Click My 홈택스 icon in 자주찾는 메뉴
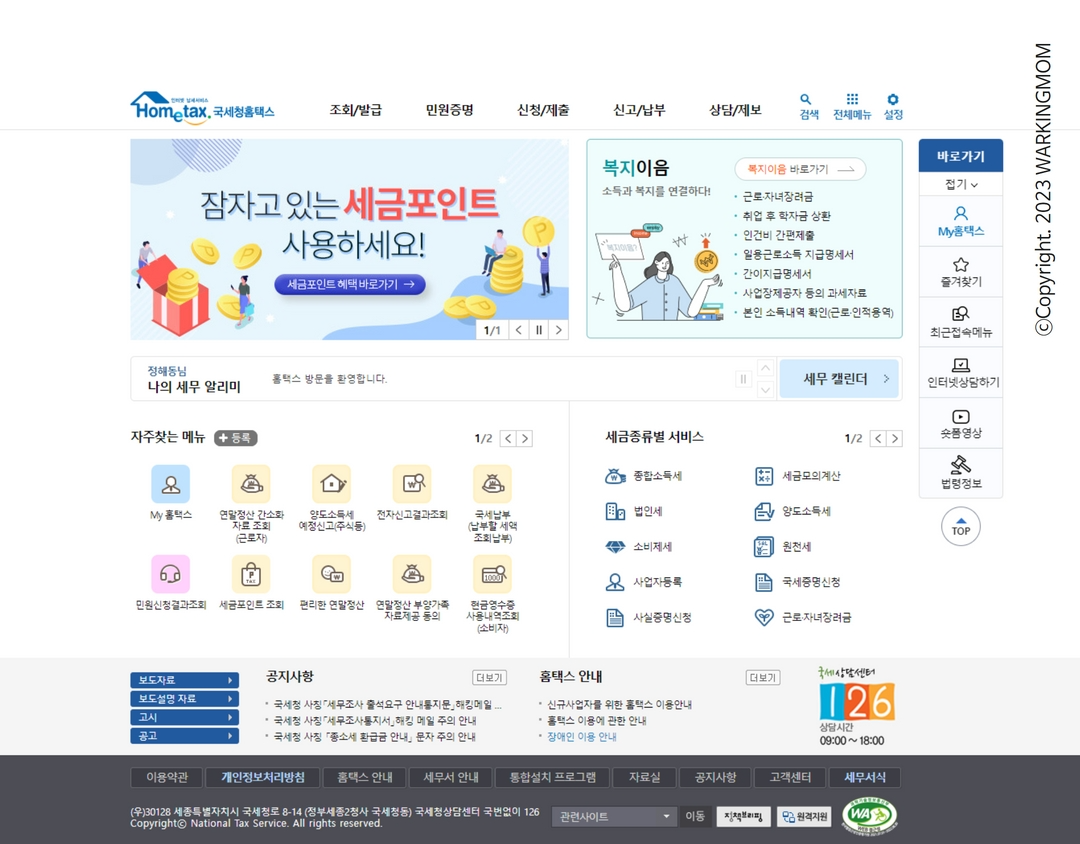Viewport: 1080px width, 844px height. click(171, 484)
